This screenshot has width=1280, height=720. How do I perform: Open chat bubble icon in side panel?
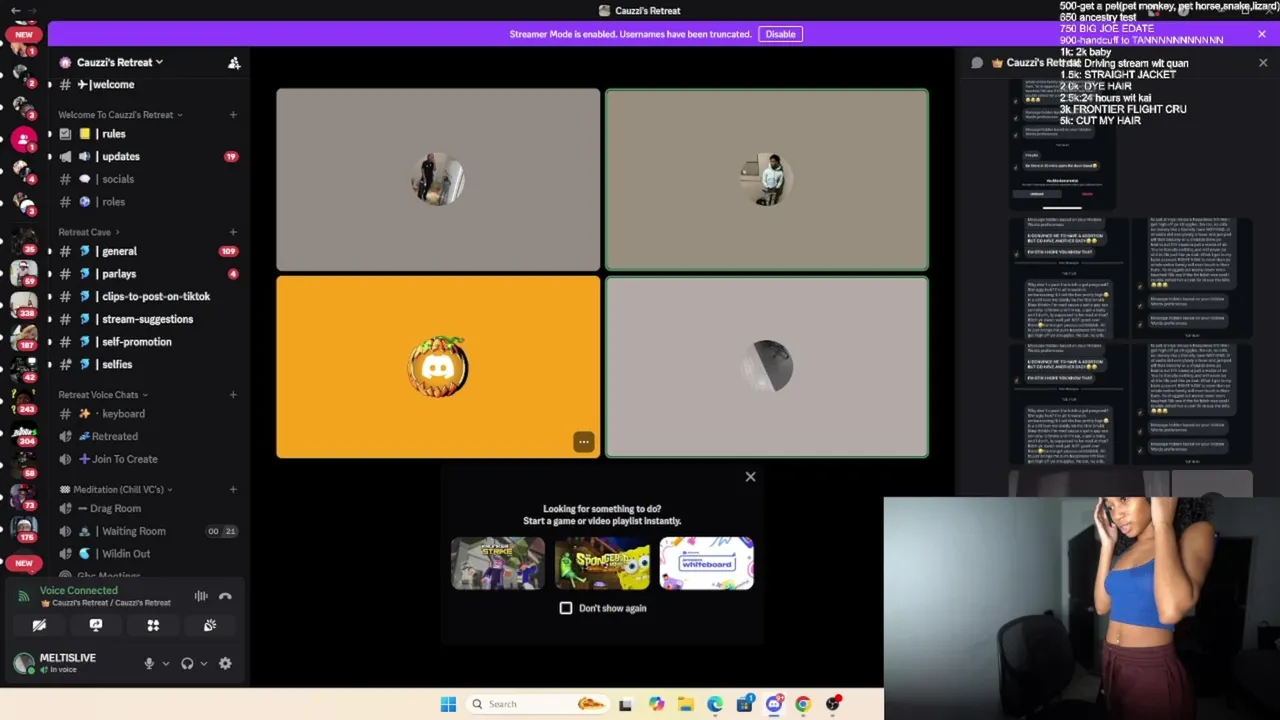point(977,63)
